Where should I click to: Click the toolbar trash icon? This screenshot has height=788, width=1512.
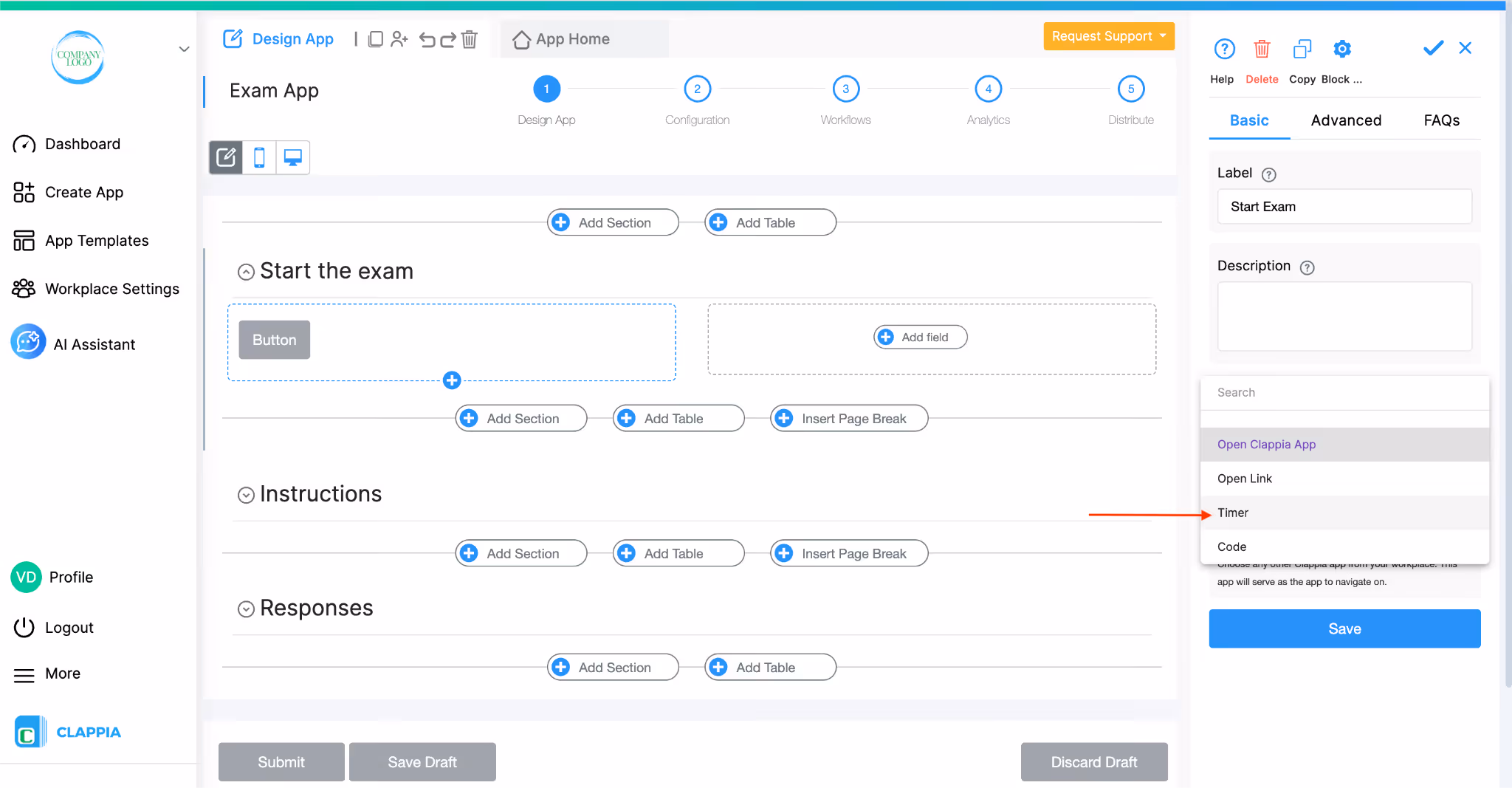[x=470, y=39]
